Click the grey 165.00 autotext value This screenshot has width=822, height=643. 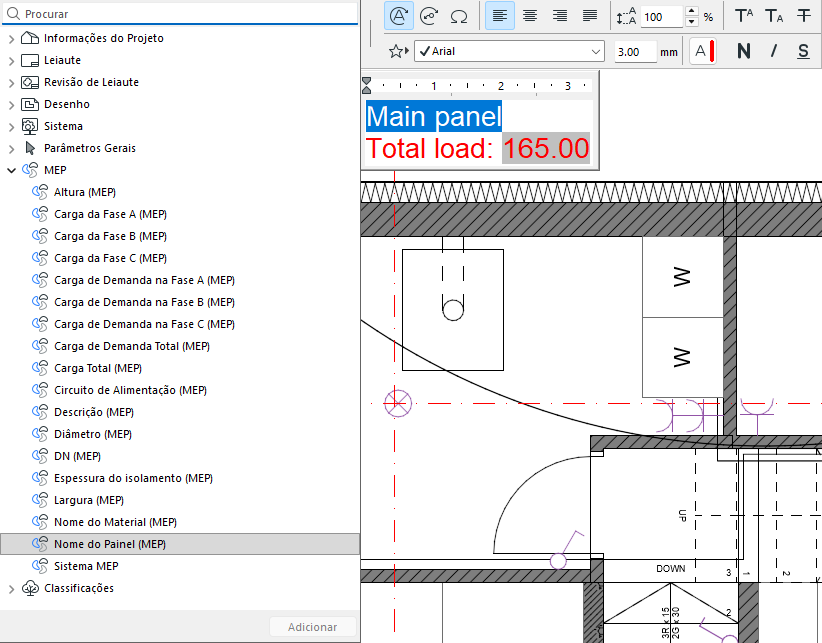pyautogui.click(x=546, y=148)
